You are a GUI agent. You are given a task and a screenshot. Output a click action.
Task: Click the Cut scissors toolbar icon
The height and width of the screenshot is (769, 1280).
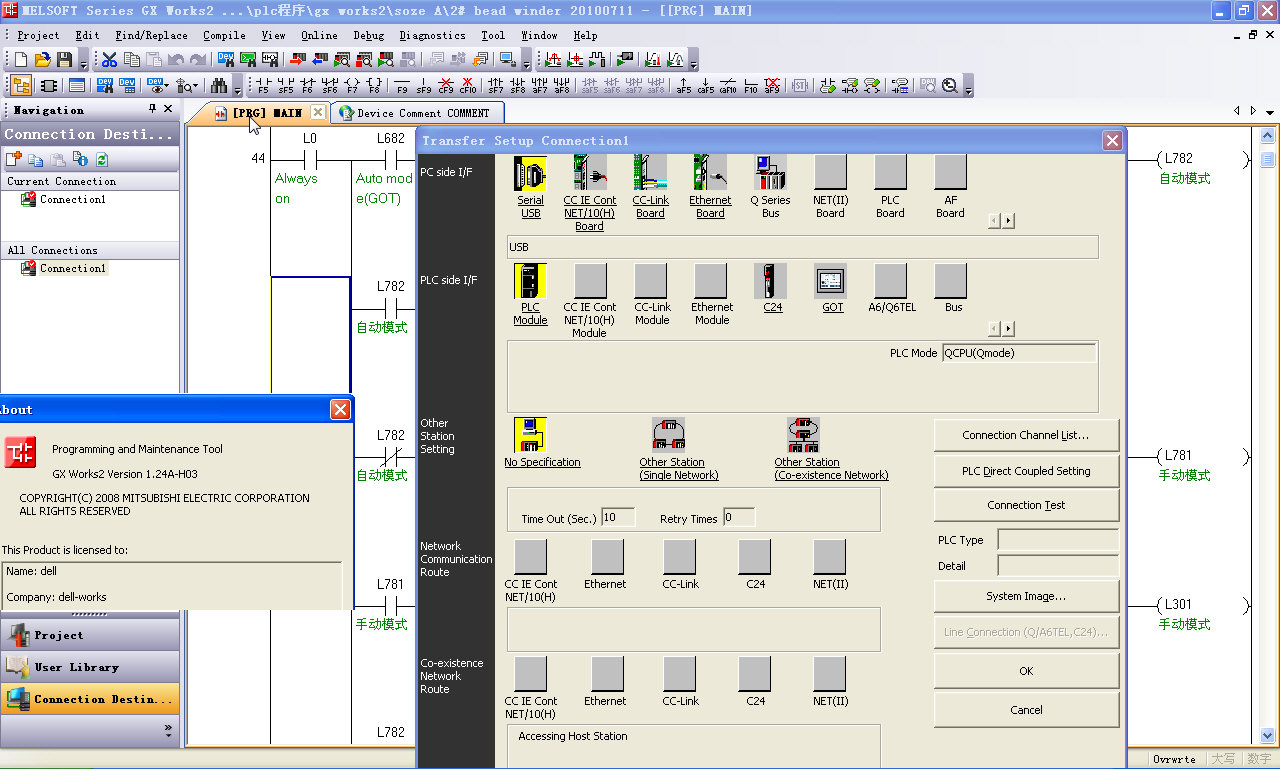pyautogui.click(x=109, y=60)
